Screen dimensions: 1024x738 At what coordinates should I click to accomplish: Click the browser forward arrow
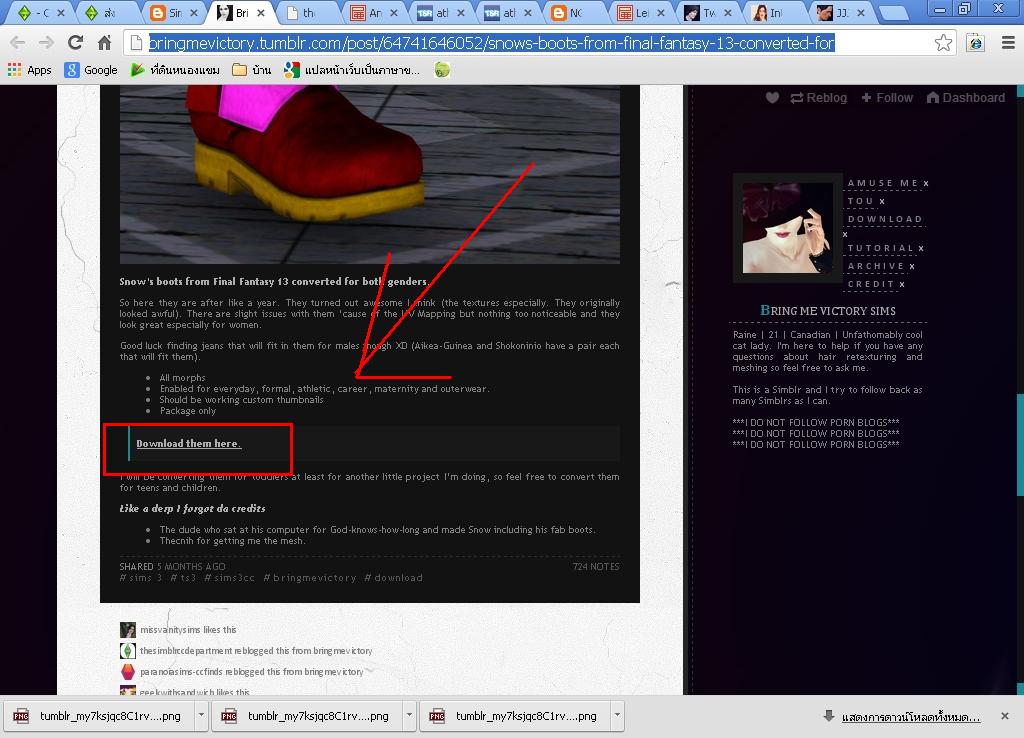[x=46, y=43]
